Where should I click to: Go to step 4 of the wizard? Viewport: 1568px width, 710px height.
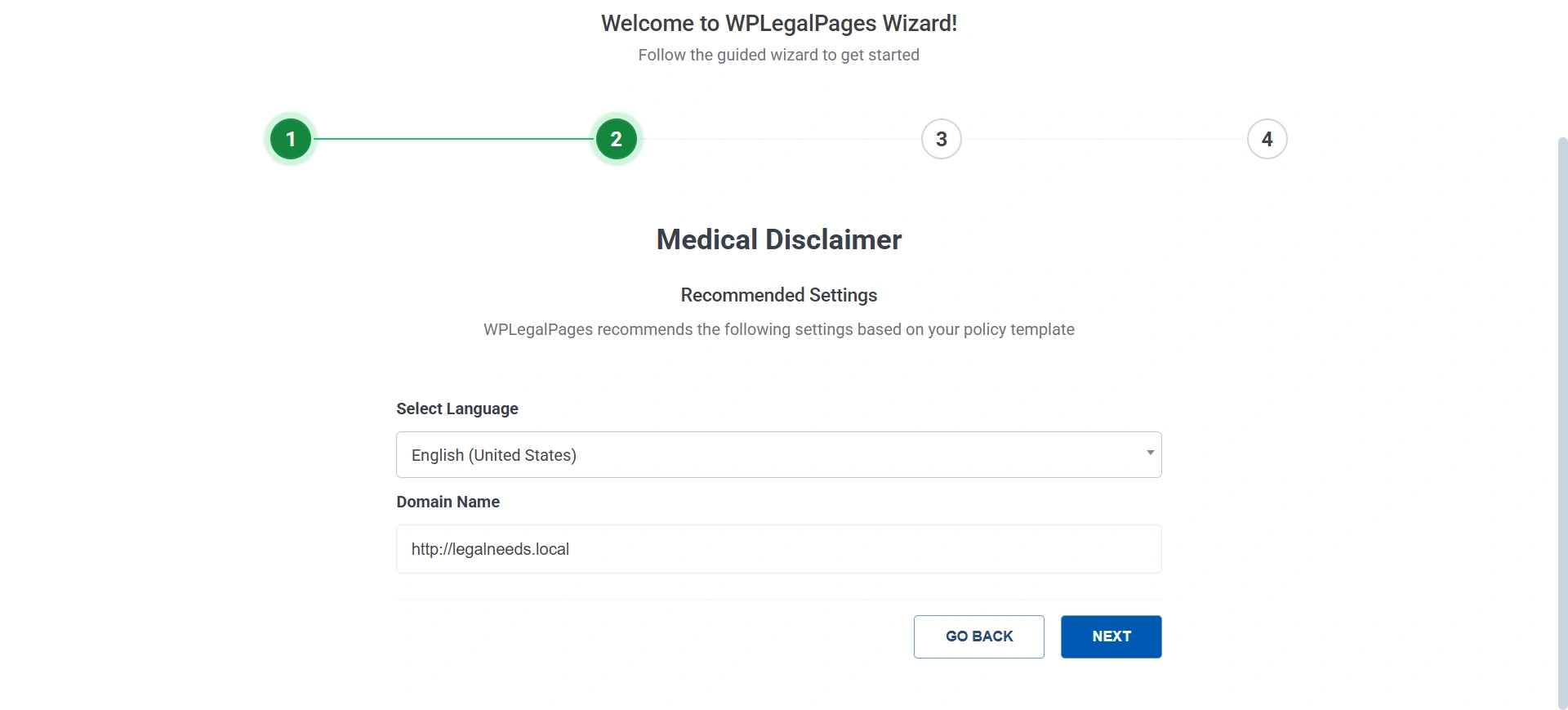pos(1267,139)
